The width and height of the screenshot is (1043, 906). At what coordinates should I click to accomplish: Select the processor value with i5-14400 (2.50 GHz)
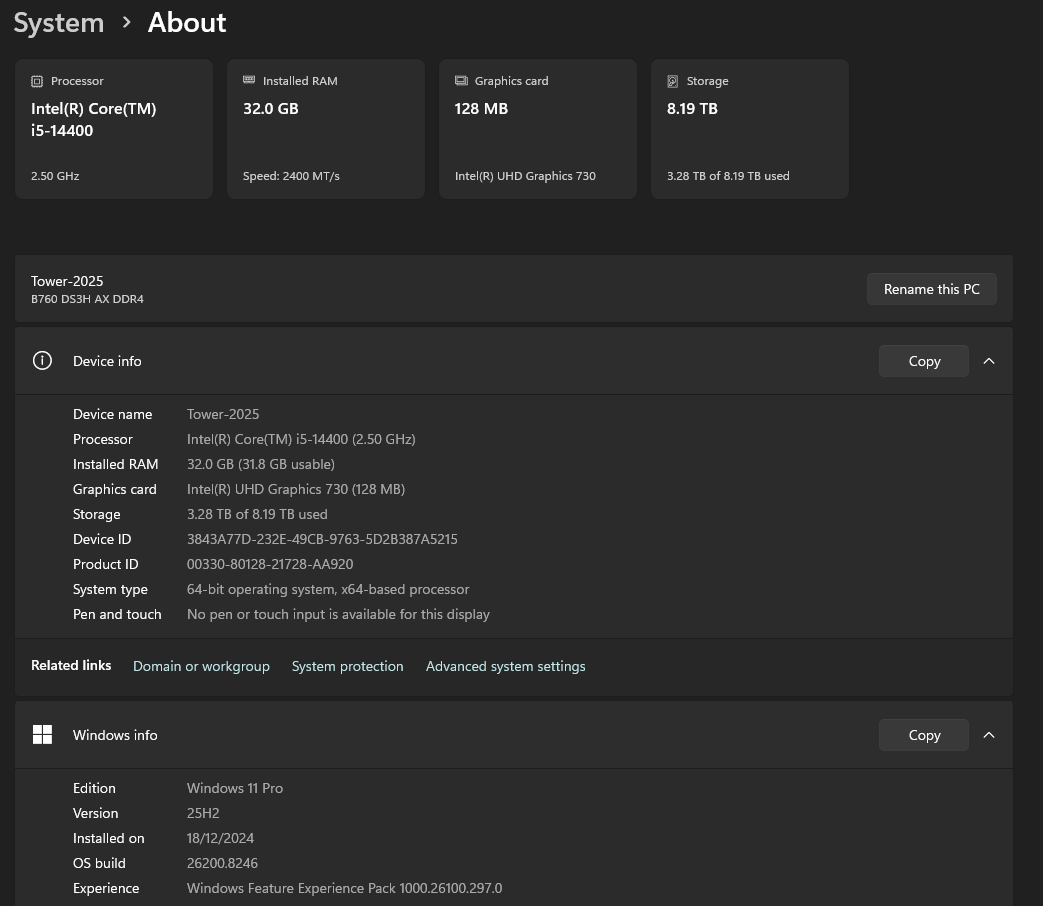click(x=301, y=439)
